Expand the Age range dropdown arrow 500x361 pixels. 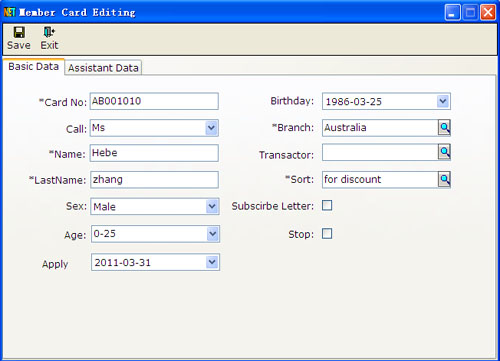(212, 234)
